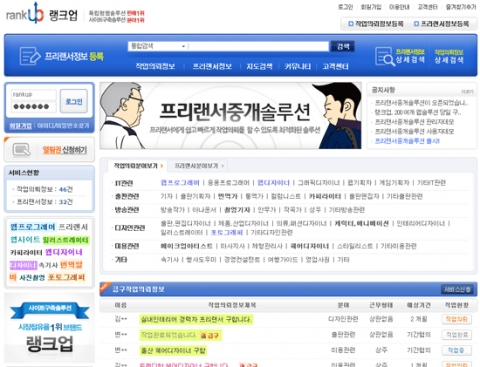Click the 사이트구축솔루션 랭크업 side banner
This screenshot has width=480, height=367.
[x=49, y=328]
